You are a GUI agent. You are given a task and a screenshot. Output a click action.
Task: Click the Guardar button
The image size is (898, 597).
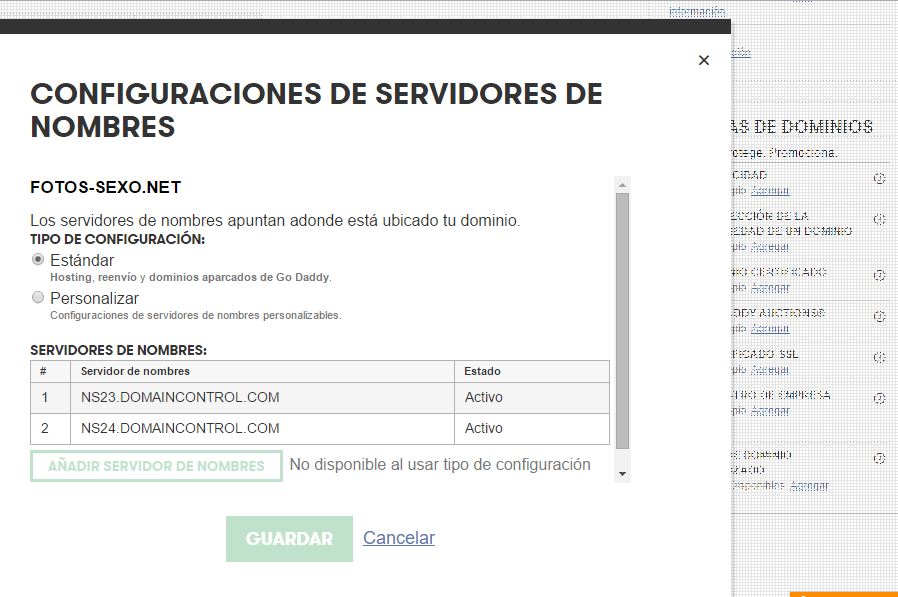pos(289,539)
